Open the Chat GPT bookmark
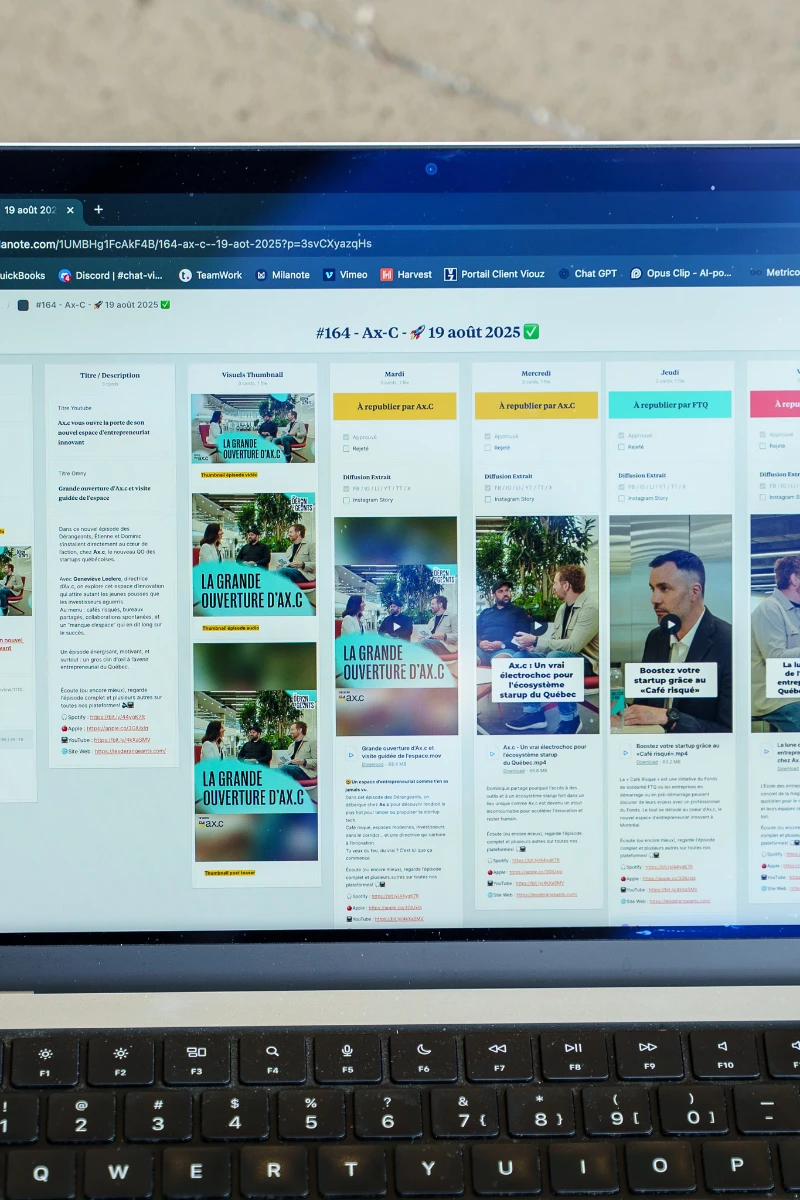The width and height of the screenshot is (800, 1200). click(587, 273)
